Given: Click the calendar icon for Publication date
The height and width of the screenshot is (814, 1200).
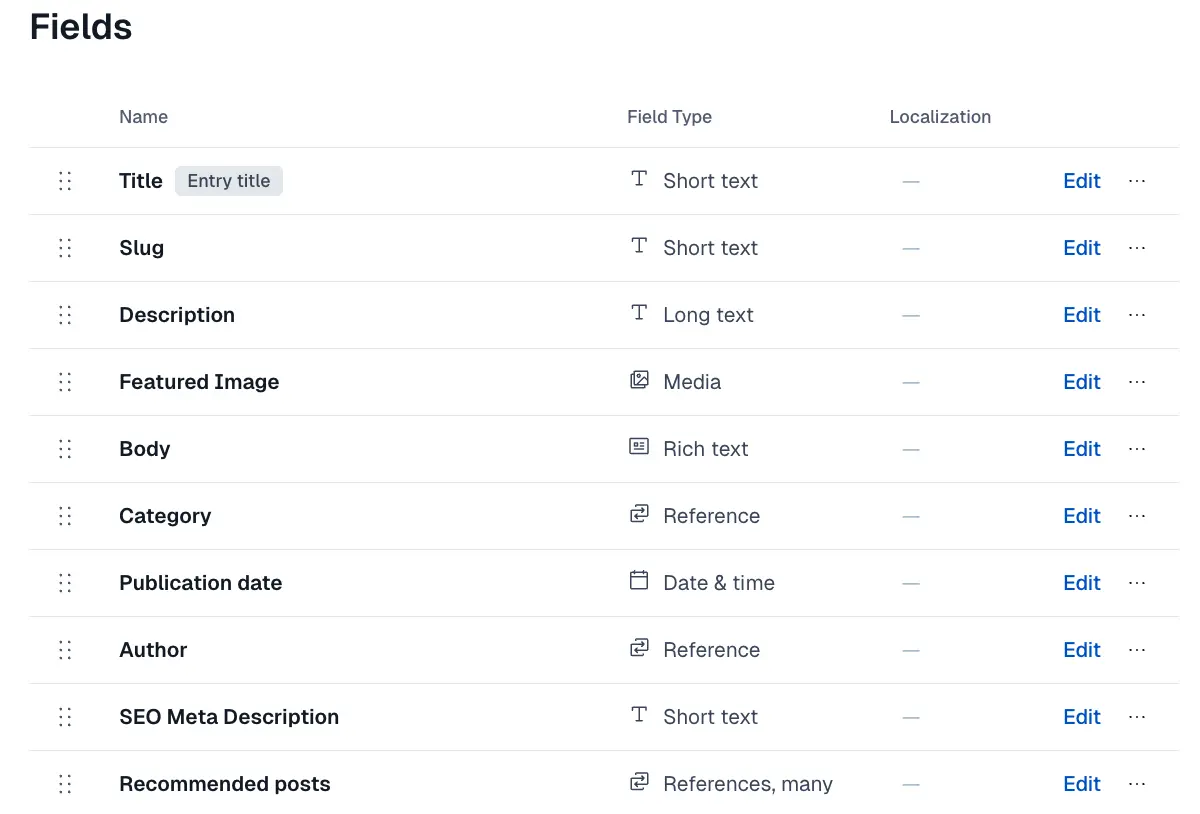Looking at the screenshot, I should click(x=639, y=581).
